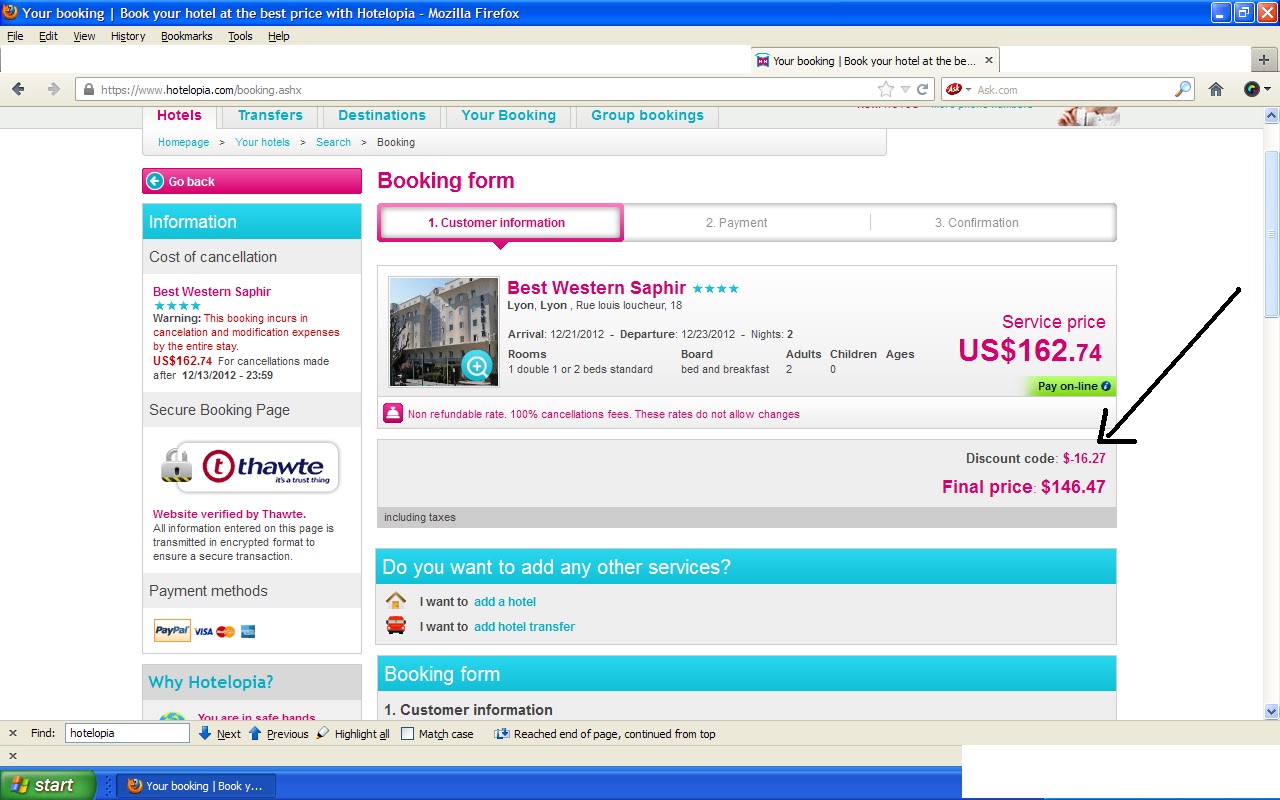Select the Group bookings site tab
The width and height of the screenshot is (1280, 800).
point(647,116)
